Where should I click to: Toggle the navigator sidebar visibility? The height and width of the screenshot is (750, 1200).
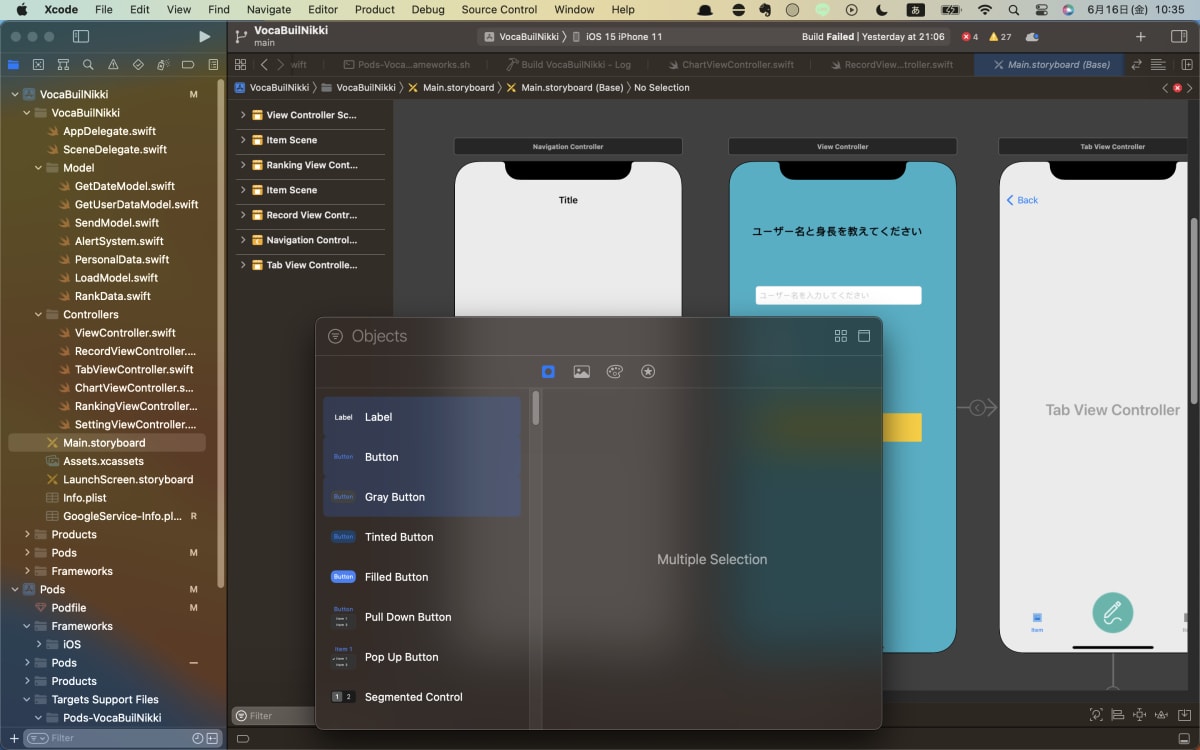tap(81, 36)
